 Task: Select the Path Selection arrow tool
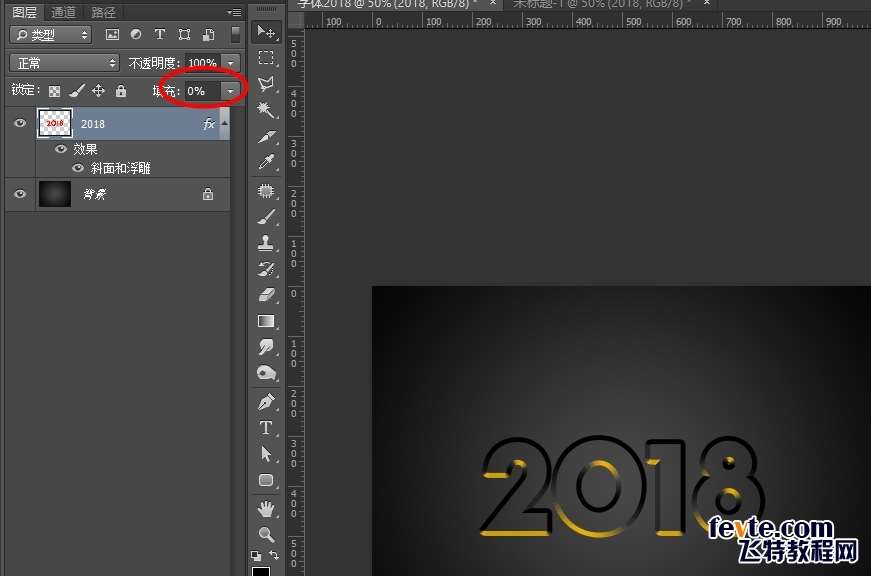point(266,454)
